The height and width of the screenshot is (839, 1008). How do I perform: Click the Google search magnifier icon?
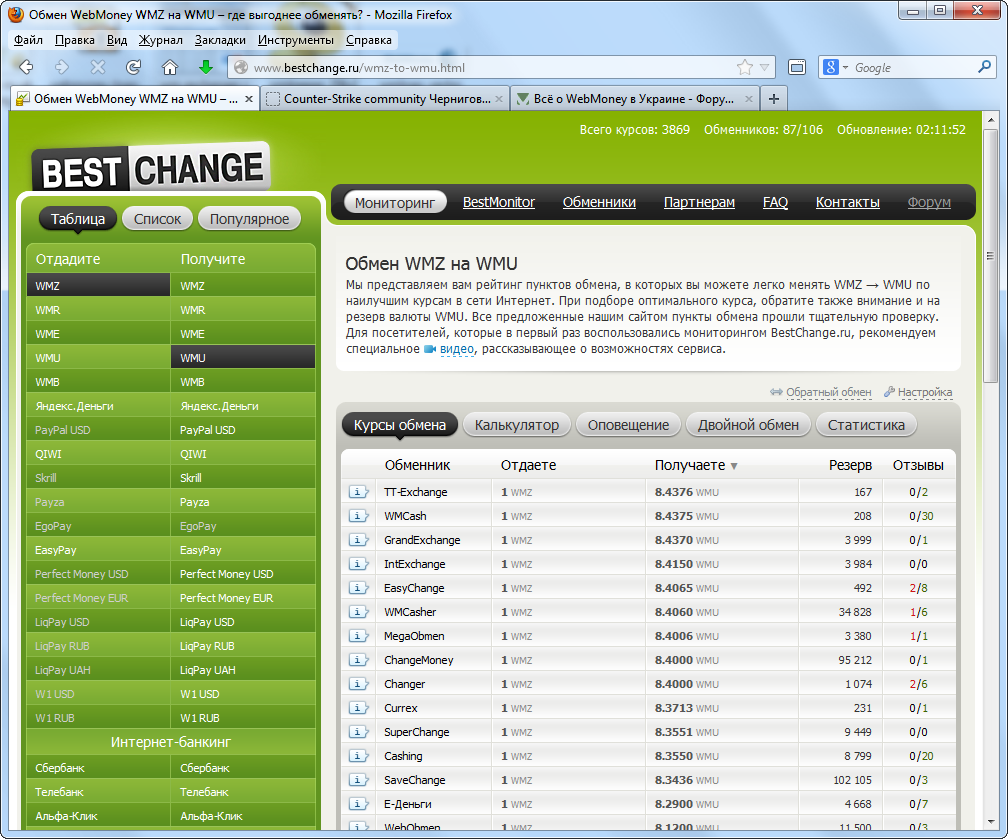click(984, 67)
